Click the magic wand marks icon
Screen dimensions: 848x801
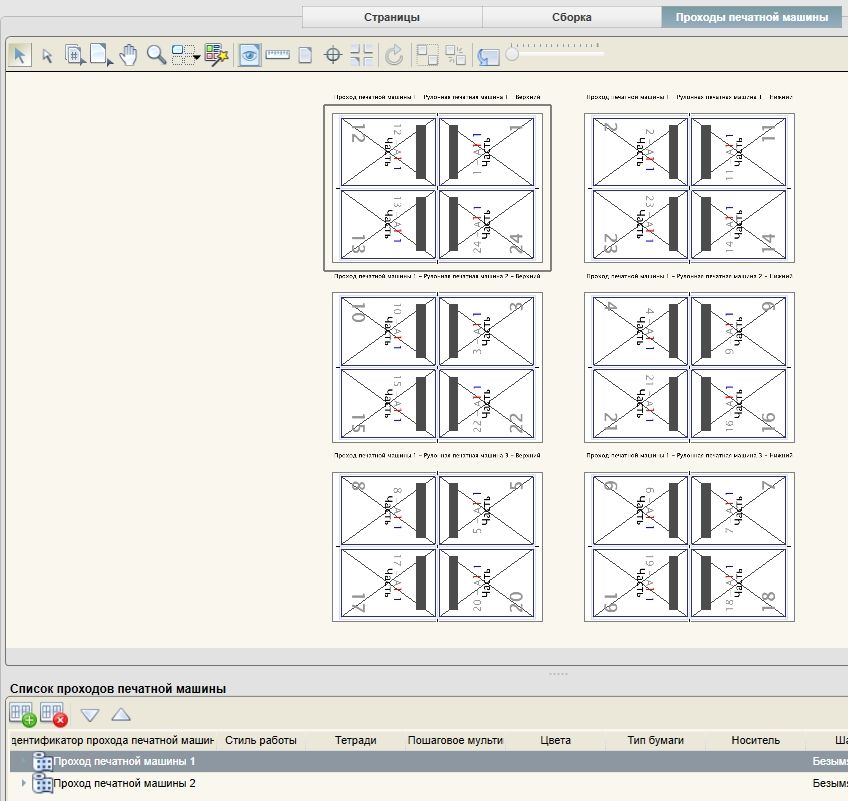[x=216, y=55]
